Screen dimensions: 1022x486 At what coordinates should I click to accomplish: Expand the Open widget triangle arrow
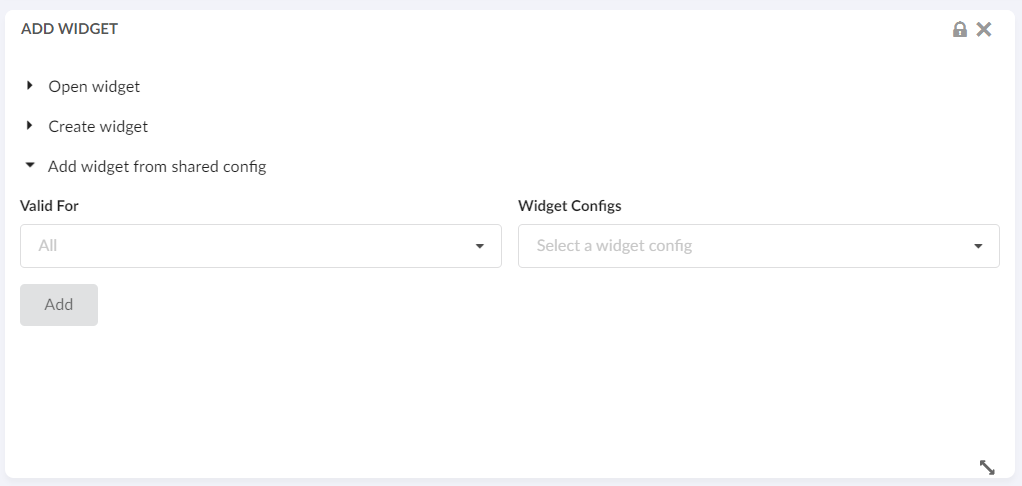coord(30,86)
